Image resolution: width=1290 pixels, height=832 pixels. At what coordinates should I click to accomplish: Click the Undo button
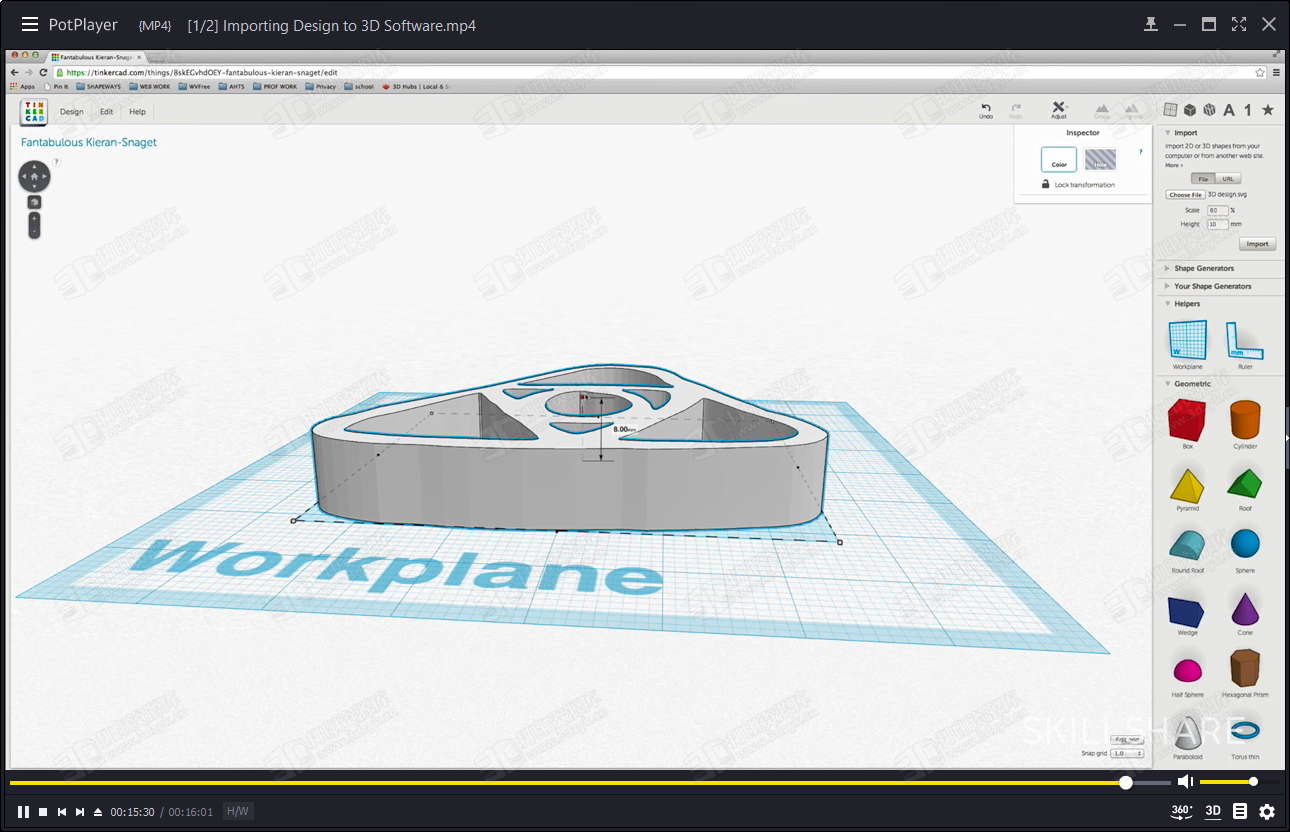coord(986,110)
